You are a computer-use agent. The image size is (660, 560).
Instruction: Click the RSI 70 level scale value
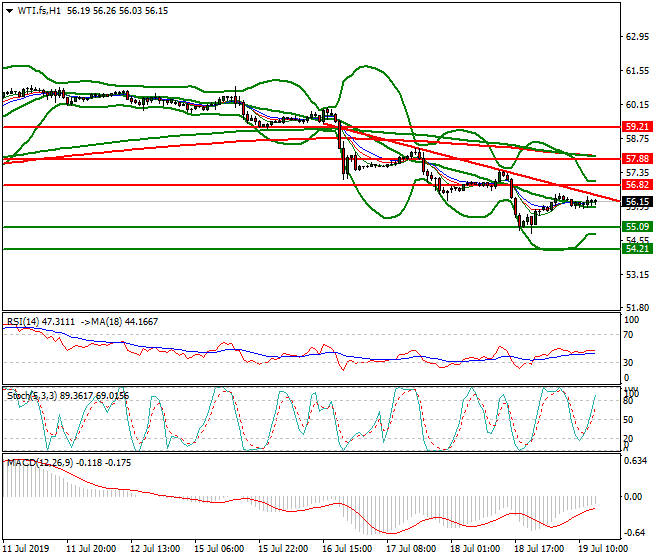pyautogui.click(x=628, y=335)
